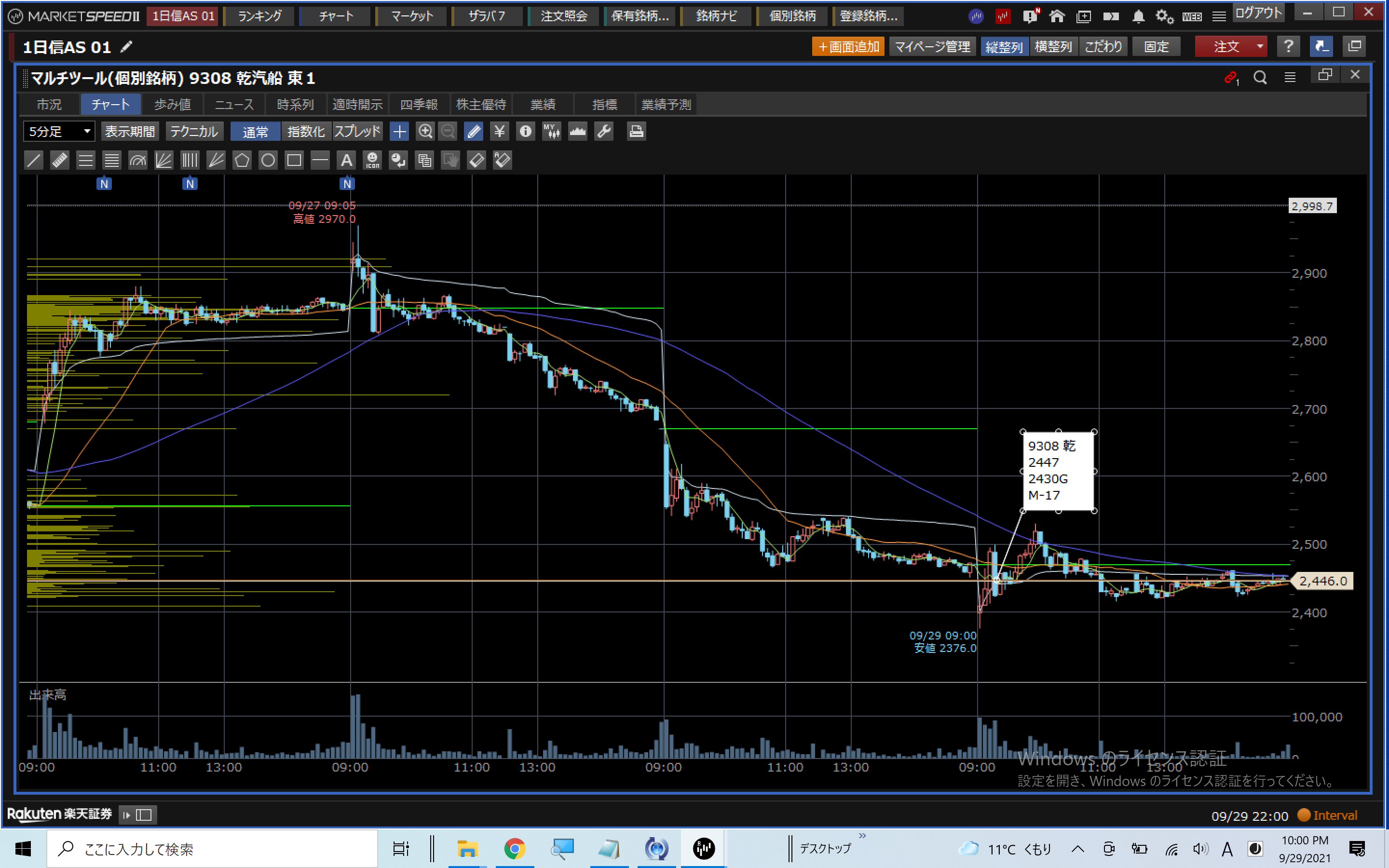Select the trend line drawing tool
Viewport: 1389px width, 868px height.
click(34, 160)
